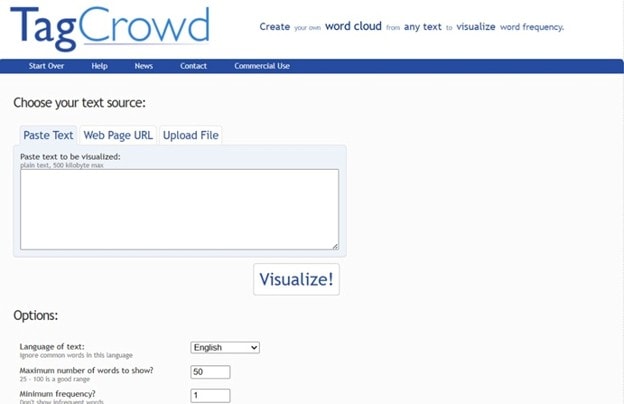Click the 'Choose your text source:' heading
This screenshot has height=404, width=624.
(x=80, y=103)
